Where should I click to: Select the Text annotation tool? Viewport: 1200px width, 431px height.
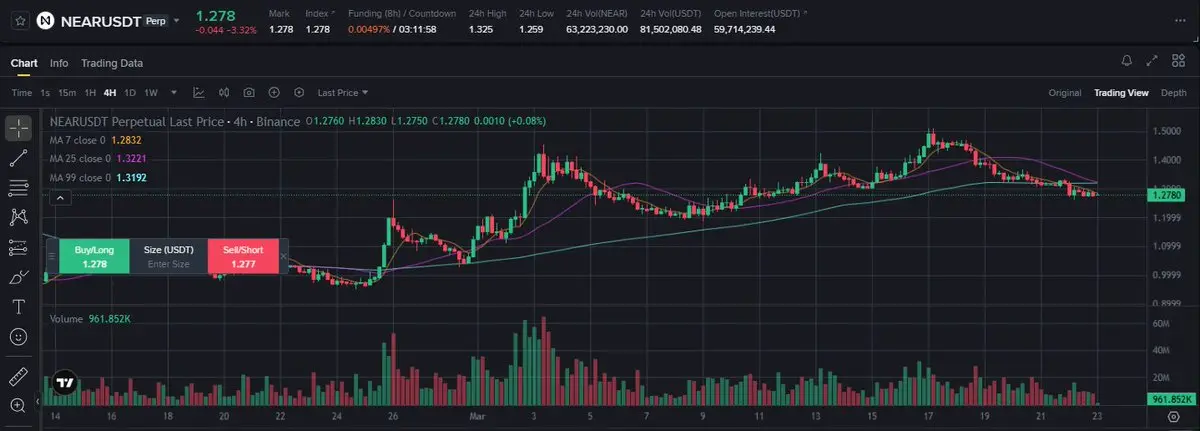[19, 307]
